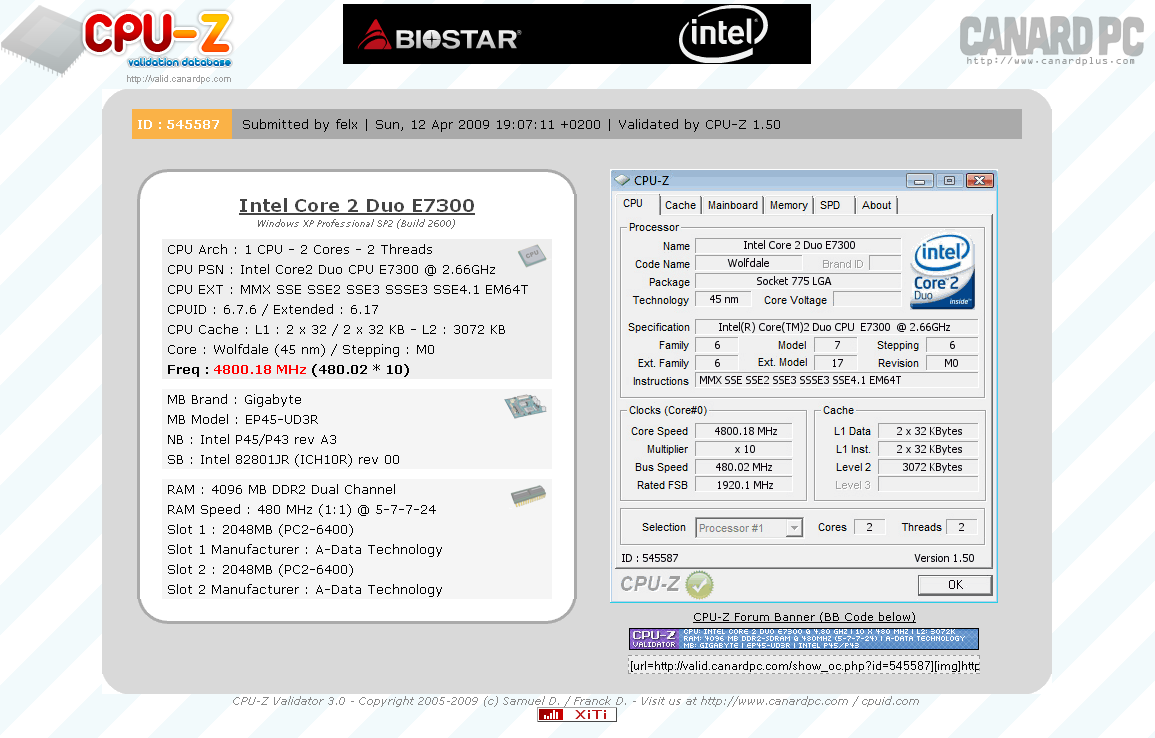Click the Windows XP Professional SP2 subtitle
This screenshot has width=1155, height=738.
(x=356, y=224)
